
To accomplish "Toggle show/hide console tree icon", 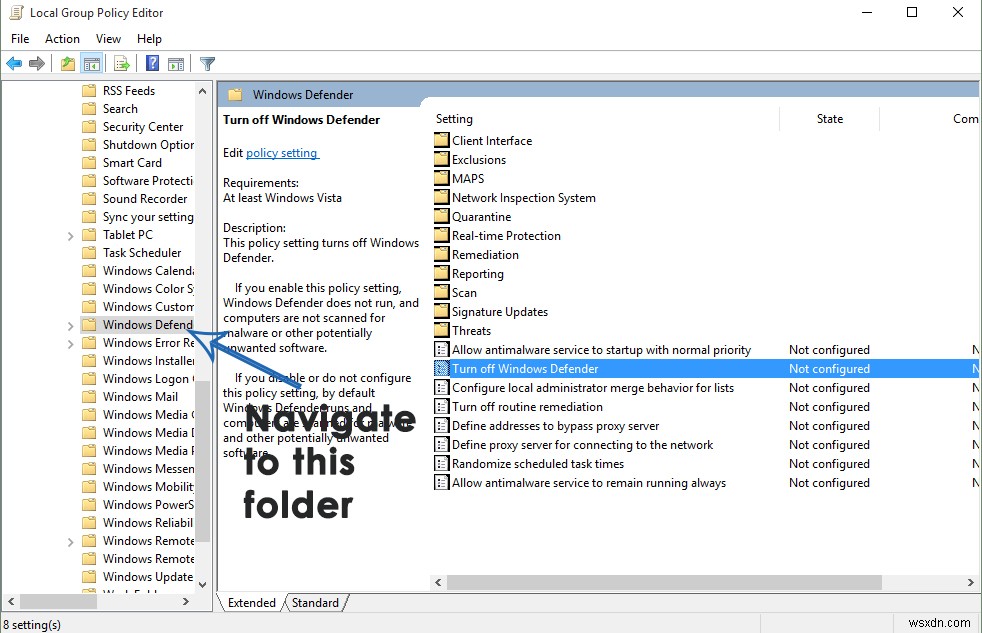I will point(92,63).
